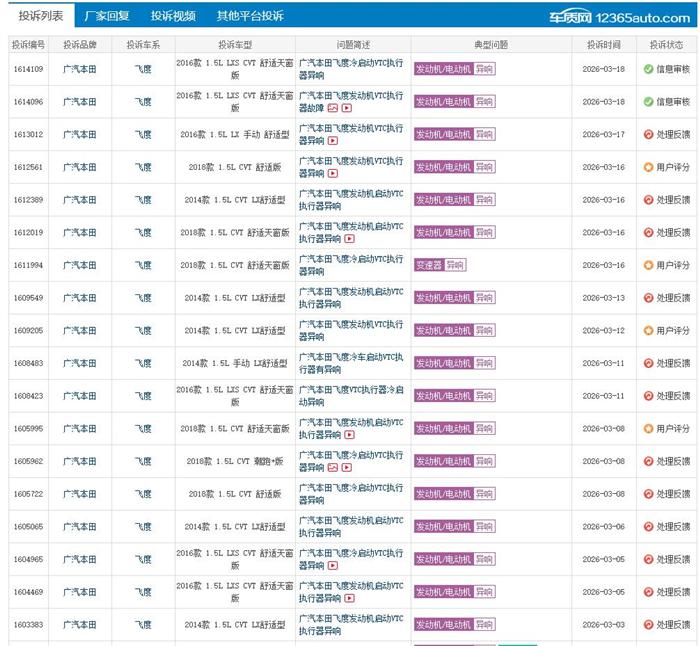This screenshot has height=646, width=700.
Task: Open 飞度 series link in complaint 1605065 row
Action: click(143, 527)
